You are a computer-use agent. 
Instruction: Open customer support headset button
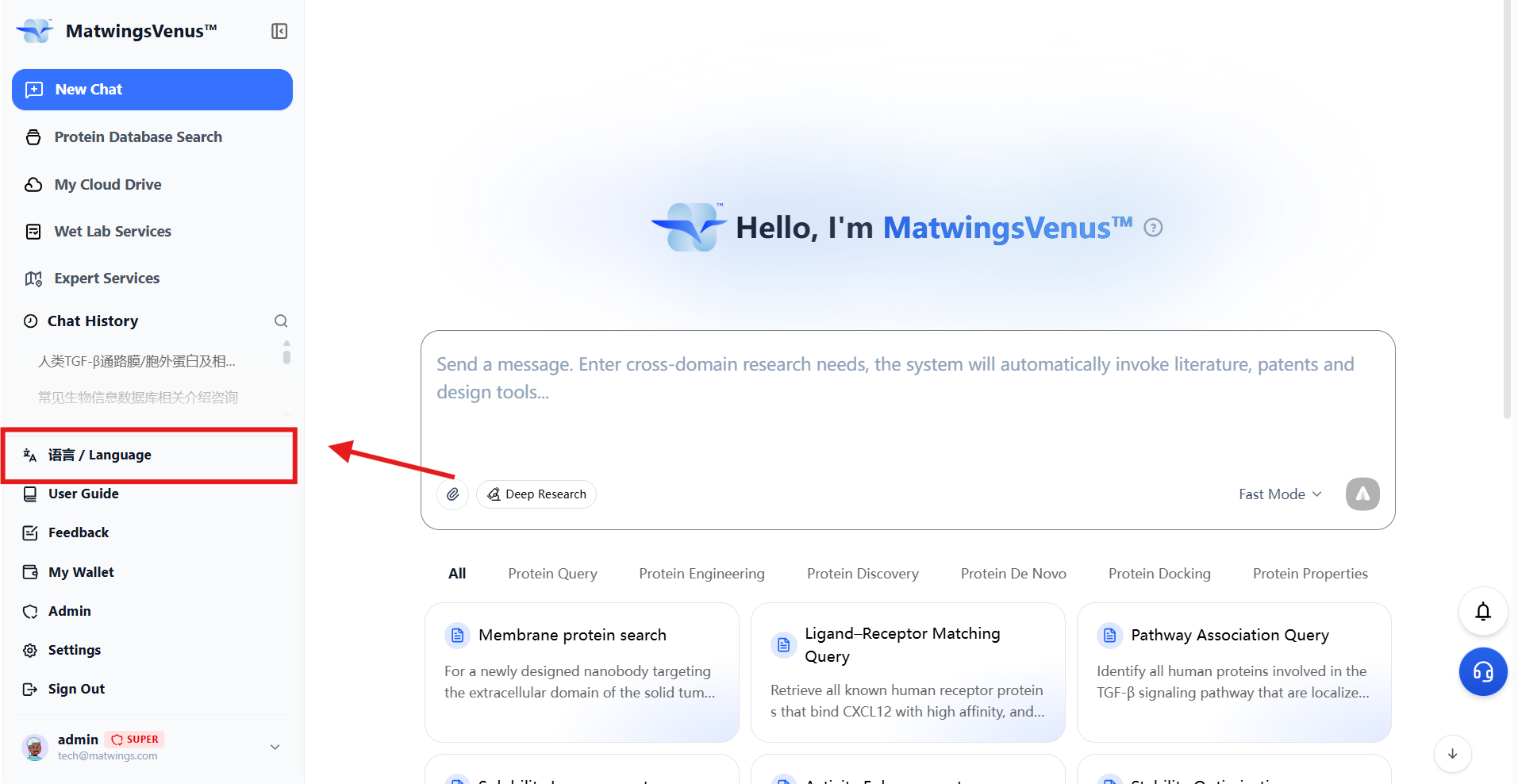pyautogui.click(x=1483, y=672)
